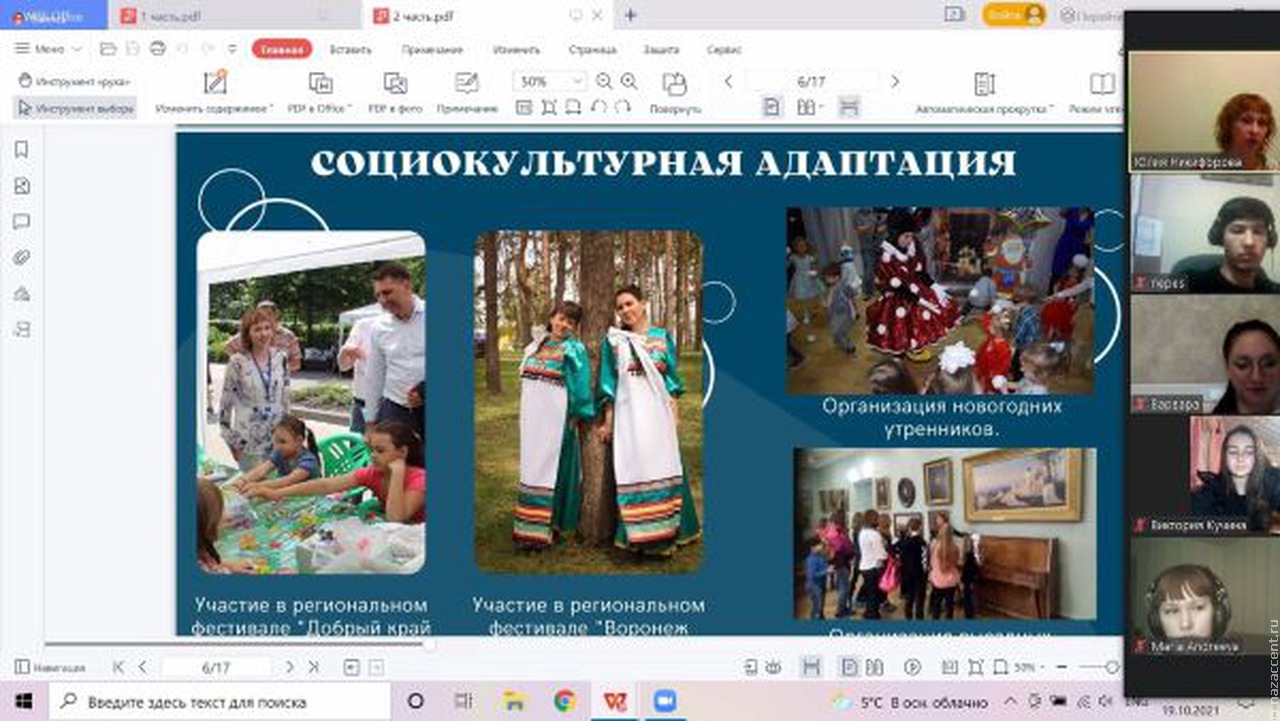Click the undo arrow icon
Viewport: 1280px width, 721px height.
click(x=182, y=49)
